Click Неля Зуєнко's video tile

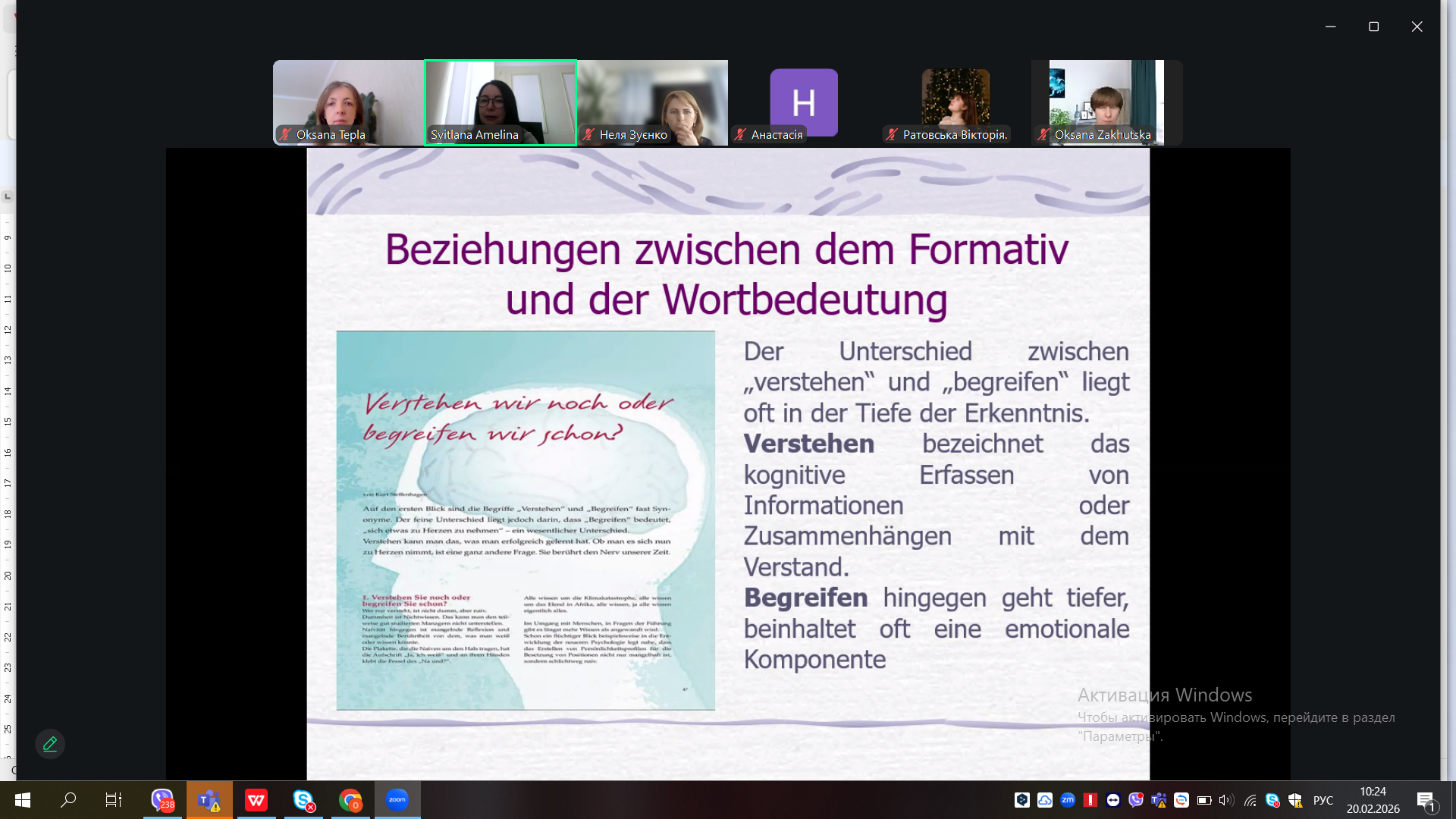pyautogui.click(x=652, y=102)
